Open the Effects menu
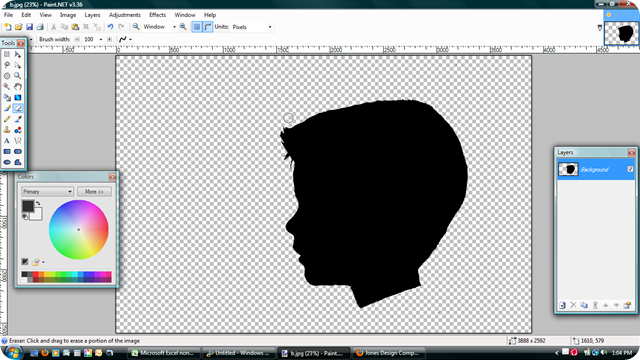The image size is (640, 360). click(157, 15)
